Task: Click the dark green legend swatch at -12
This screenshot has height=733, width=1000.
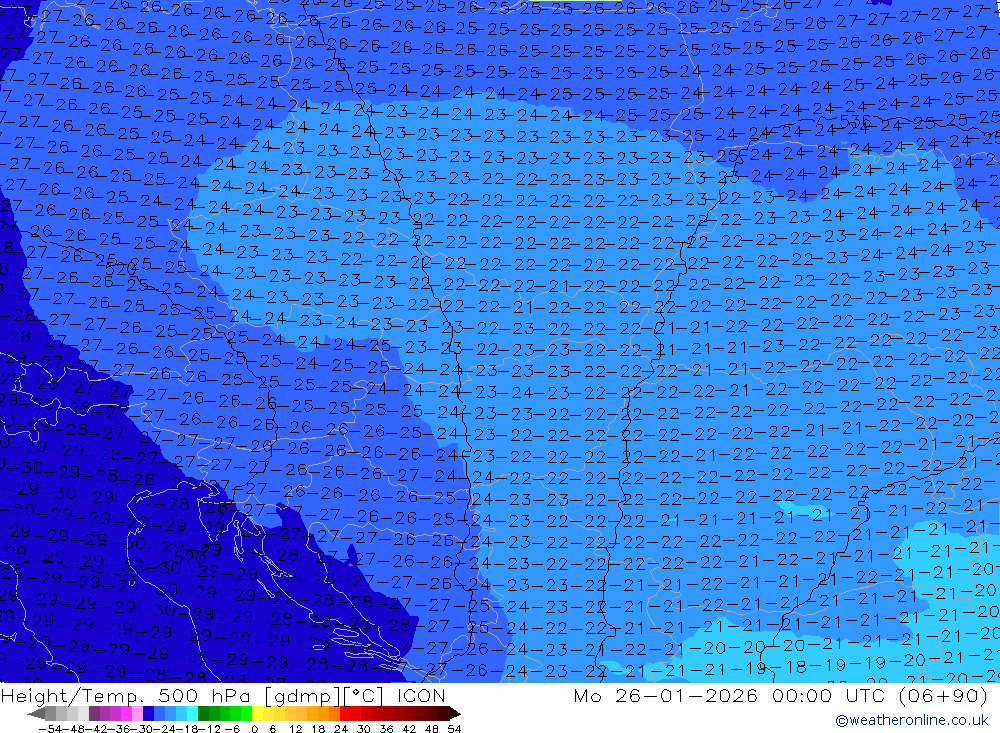Action: point(203,713)
